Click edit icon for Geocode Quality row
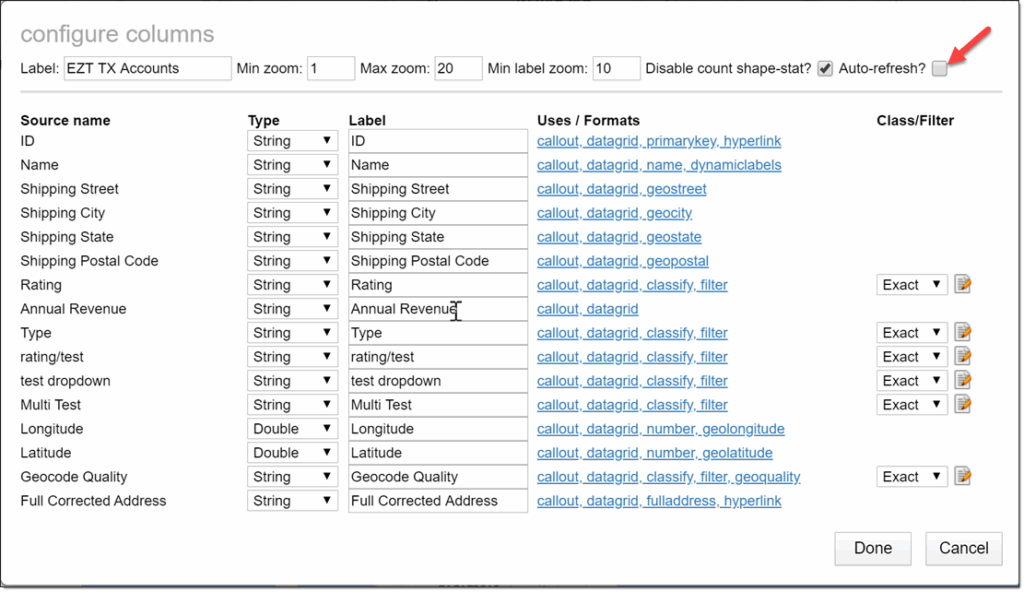 click(963, 477)
